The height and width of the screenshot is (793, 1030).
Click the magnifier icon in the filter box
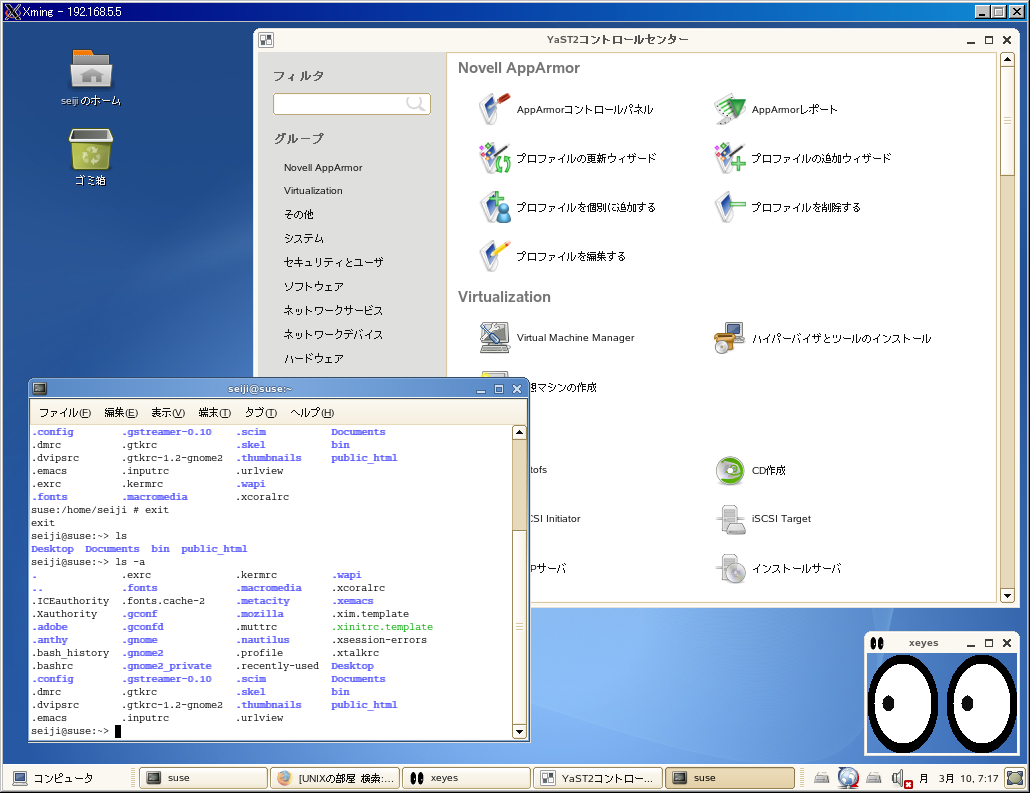pos(415,103)
